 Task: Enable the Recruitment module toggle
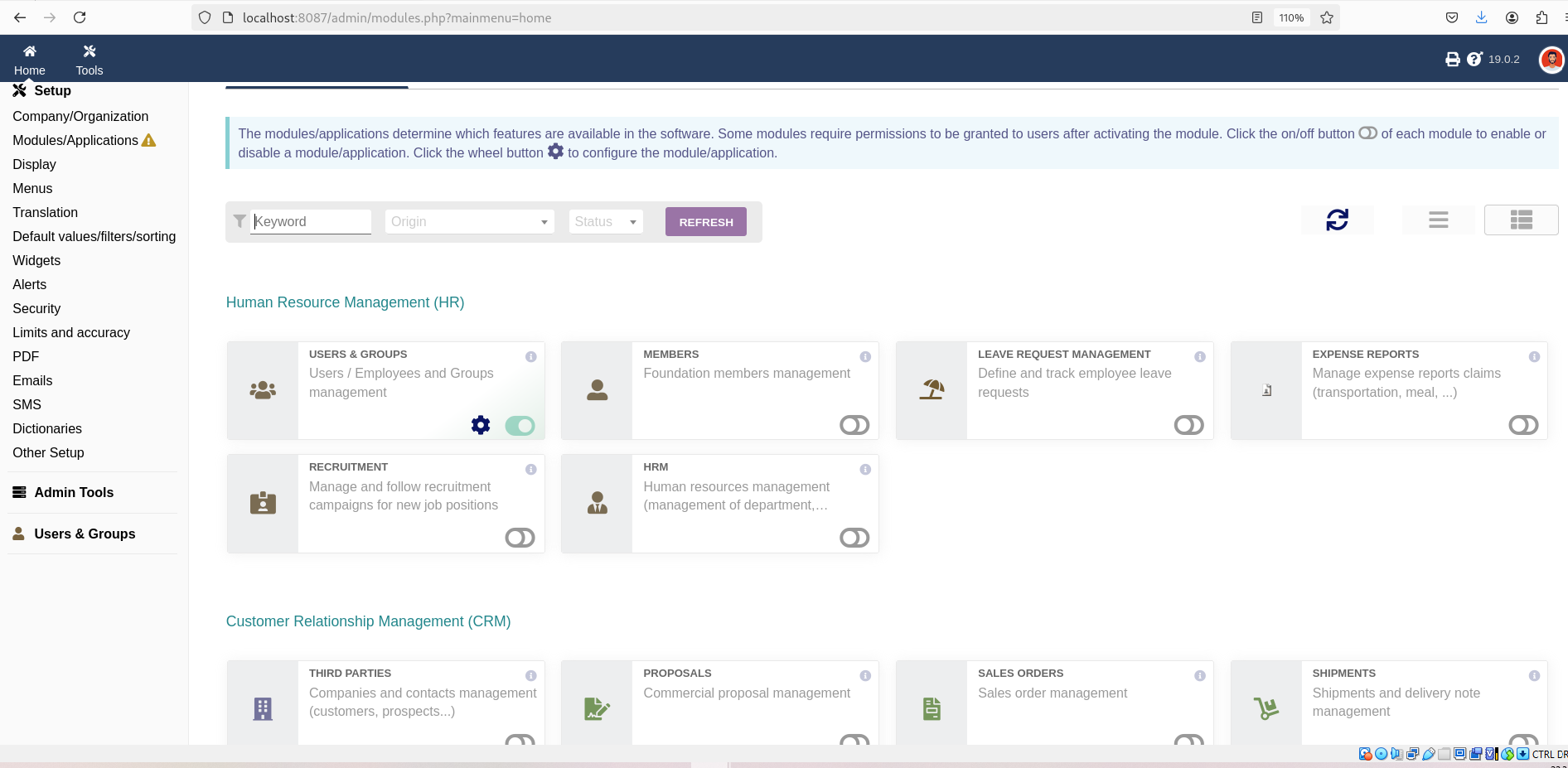(x=520, y=538)
